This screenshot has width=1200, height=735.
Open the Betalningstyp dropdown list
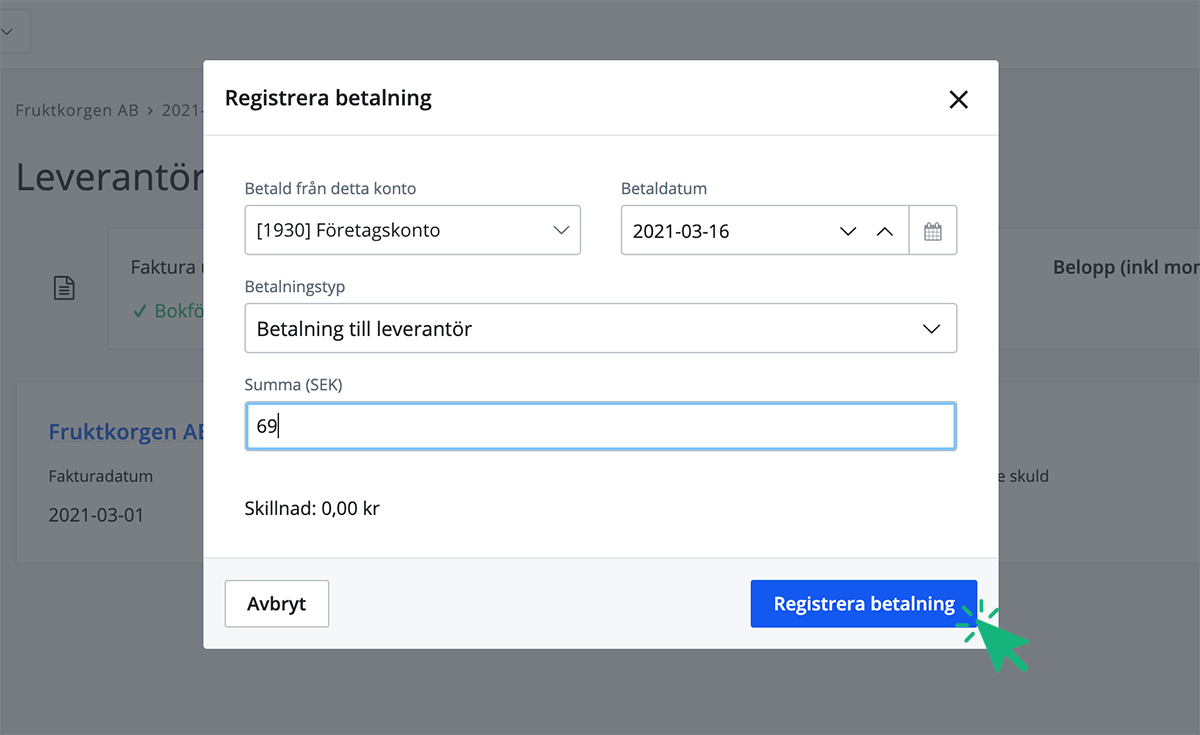[x=600, y=327]
